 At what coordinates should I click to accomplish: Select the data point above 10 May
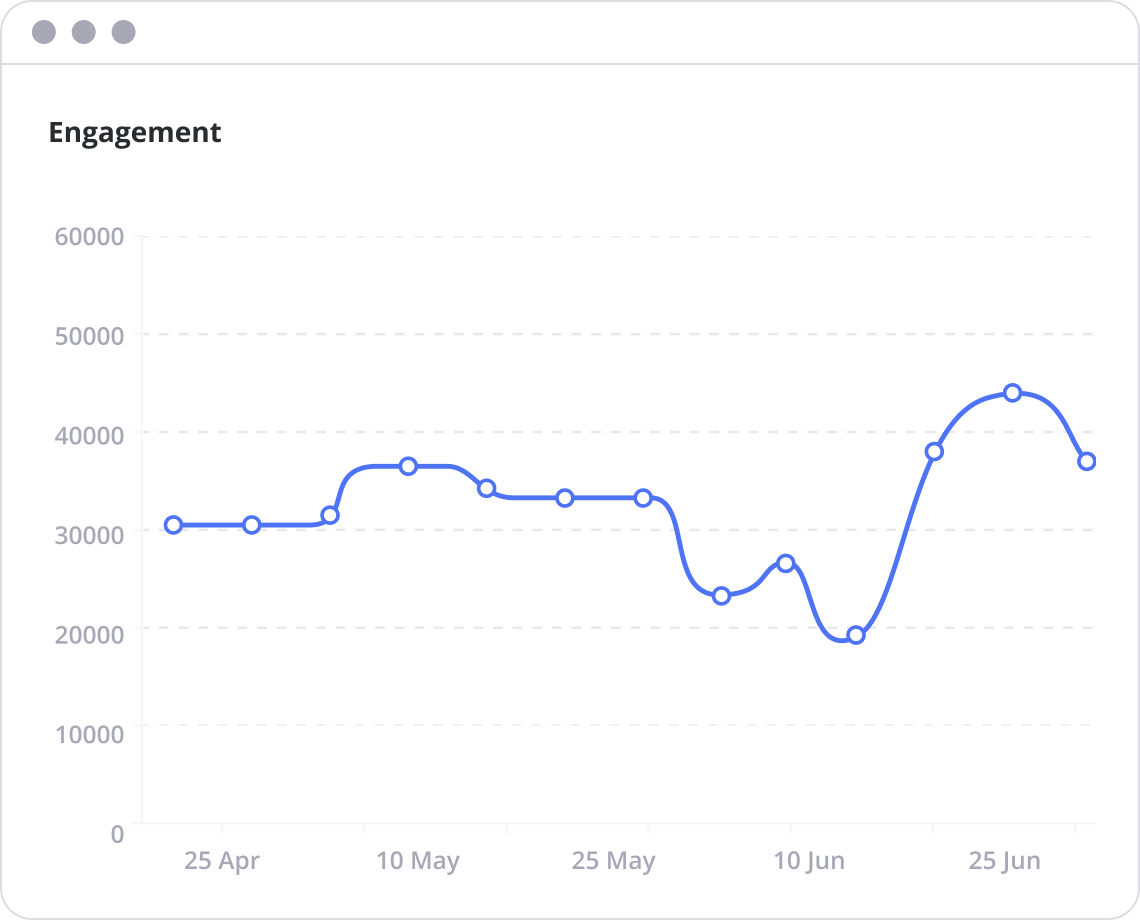click(408, 465)
